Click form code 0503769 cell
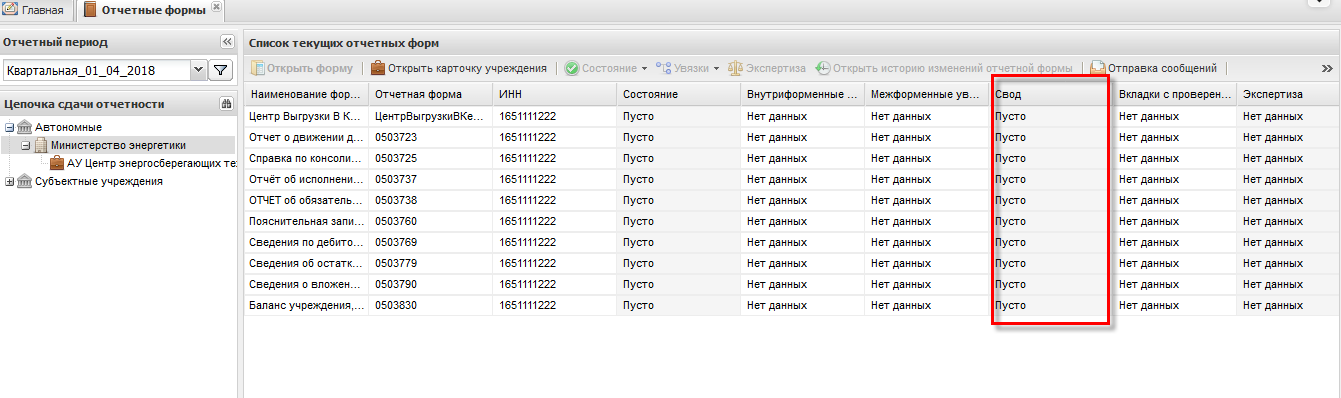Viewport: 1341px width, 398px height. 430,242
